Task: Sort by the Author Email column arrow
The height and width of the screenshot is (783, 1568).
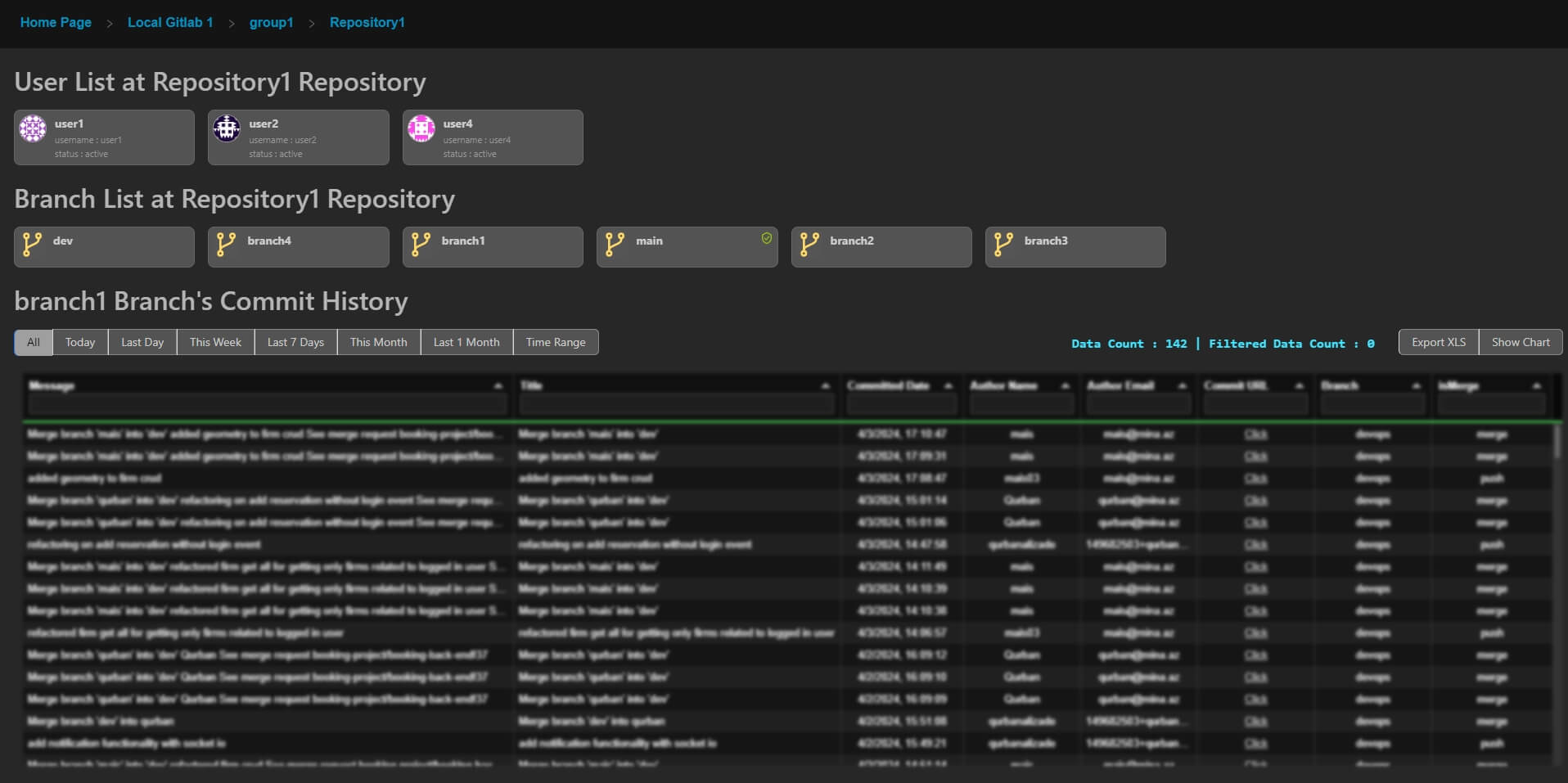Action: [1183, 386]
